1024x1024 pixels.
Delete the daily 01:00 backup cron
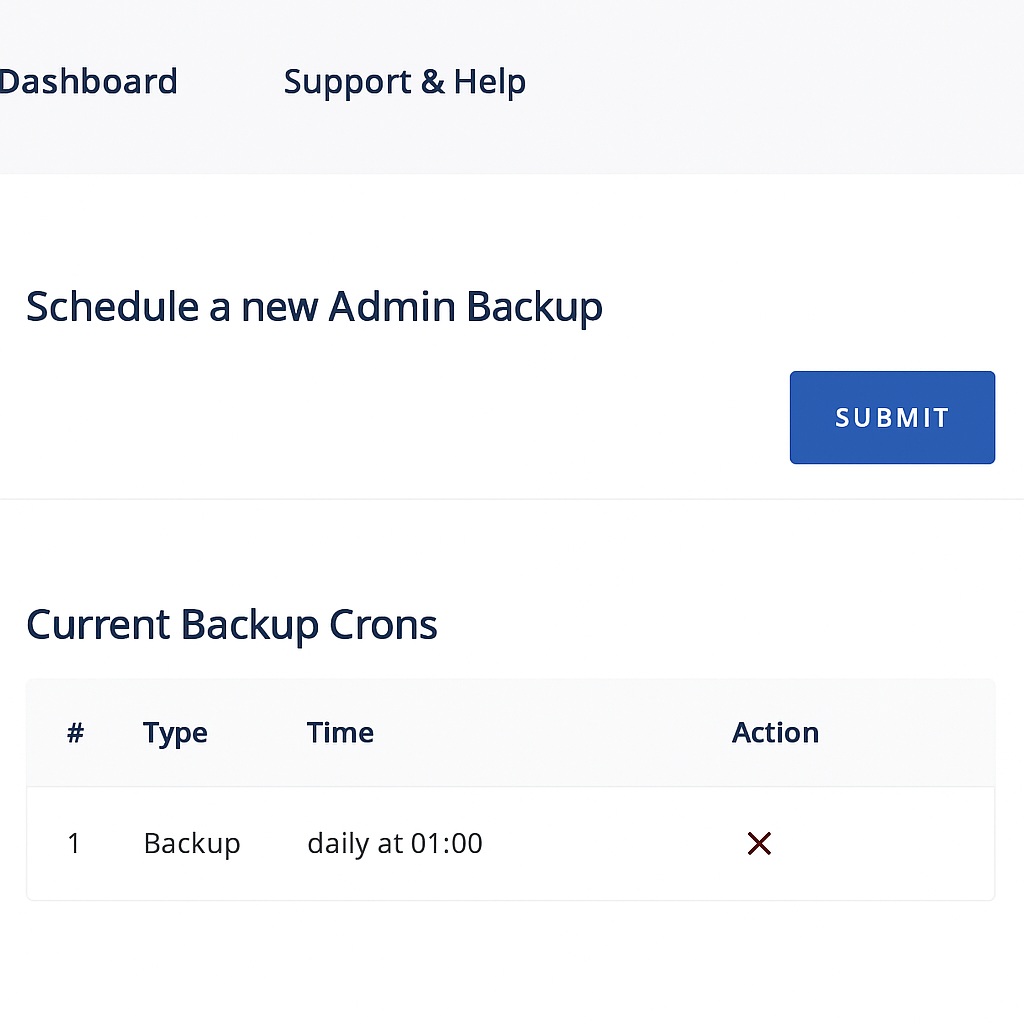pyautogui.click(x=759, y=844)
